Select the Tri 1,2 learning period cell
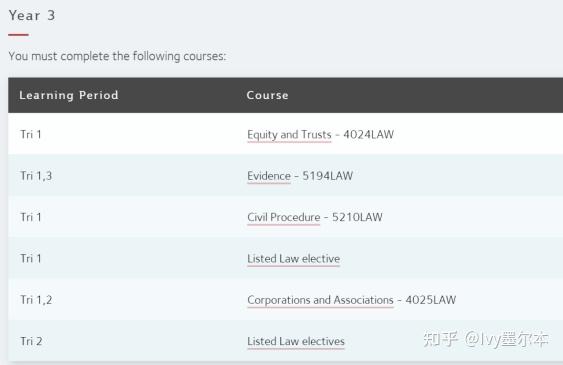 (36, 300)
